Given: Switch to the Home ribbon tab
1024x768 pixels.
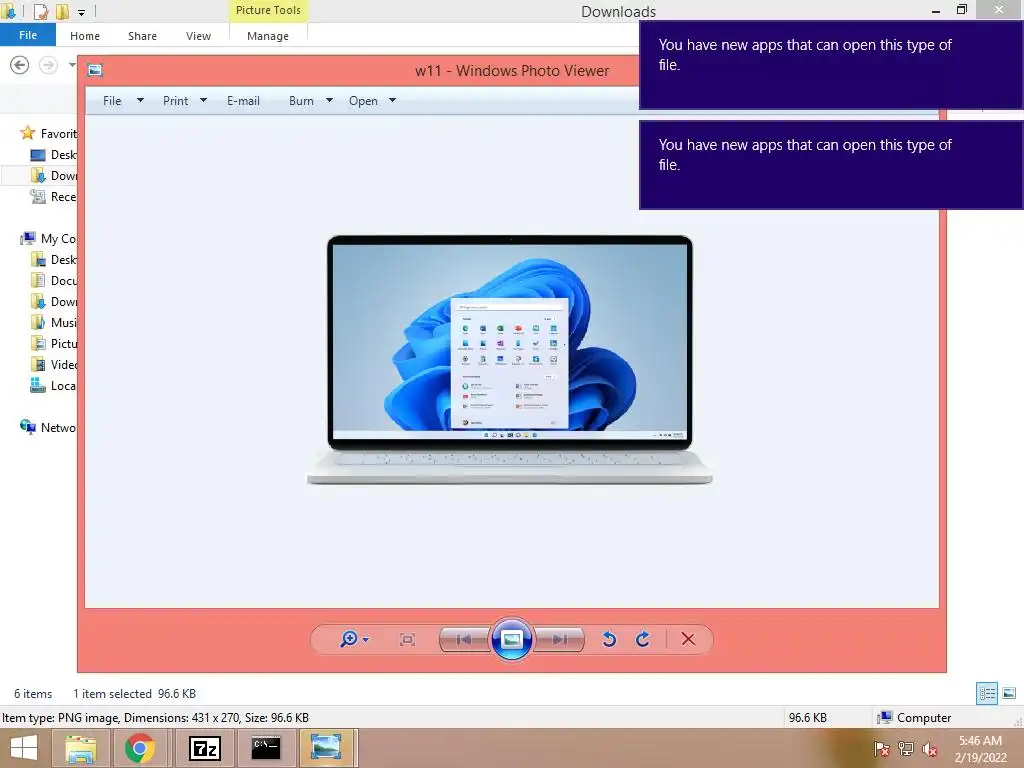Looking at the screenshot, I should click(x=85, y=36).
